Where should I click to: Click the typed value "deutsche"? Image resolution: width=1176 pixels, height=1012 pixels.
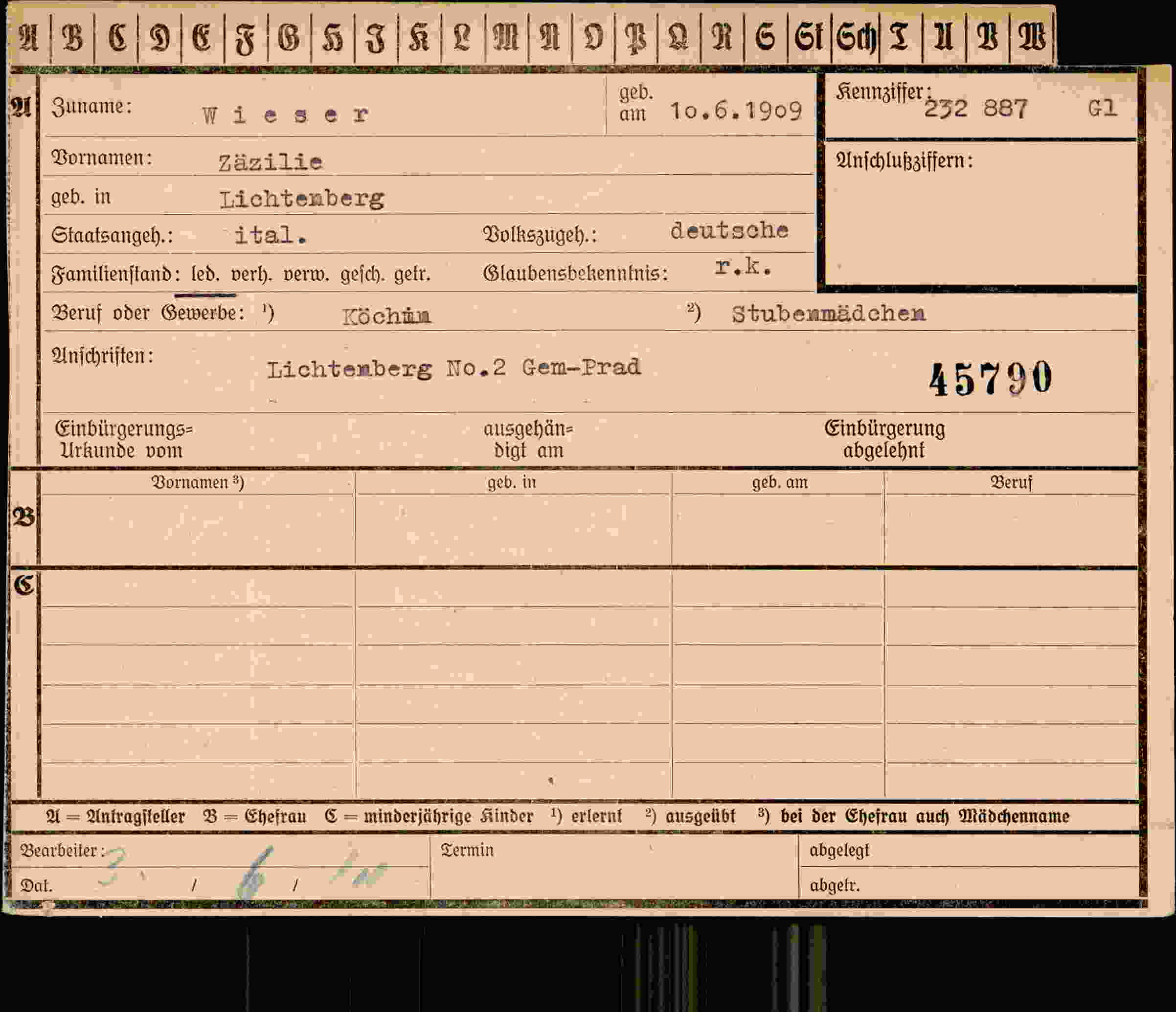[x=730, y=230]
